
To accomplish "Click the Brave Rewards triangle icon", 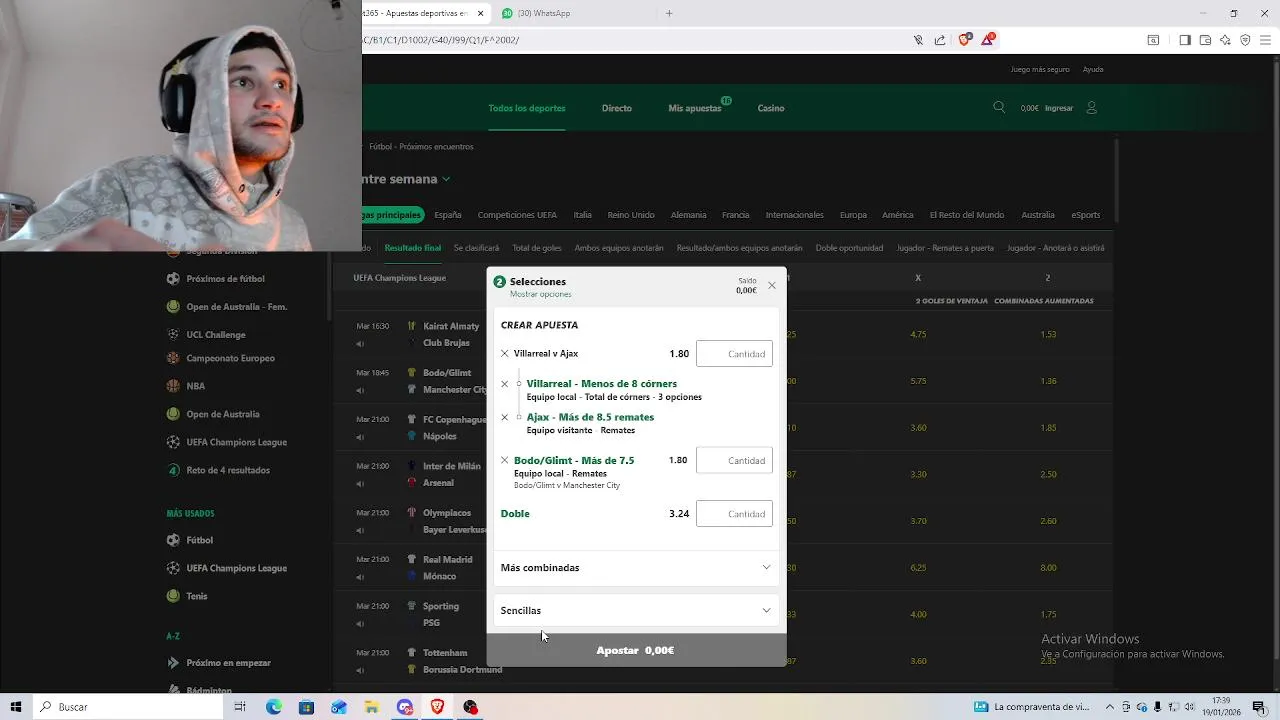I will point(988,40).
